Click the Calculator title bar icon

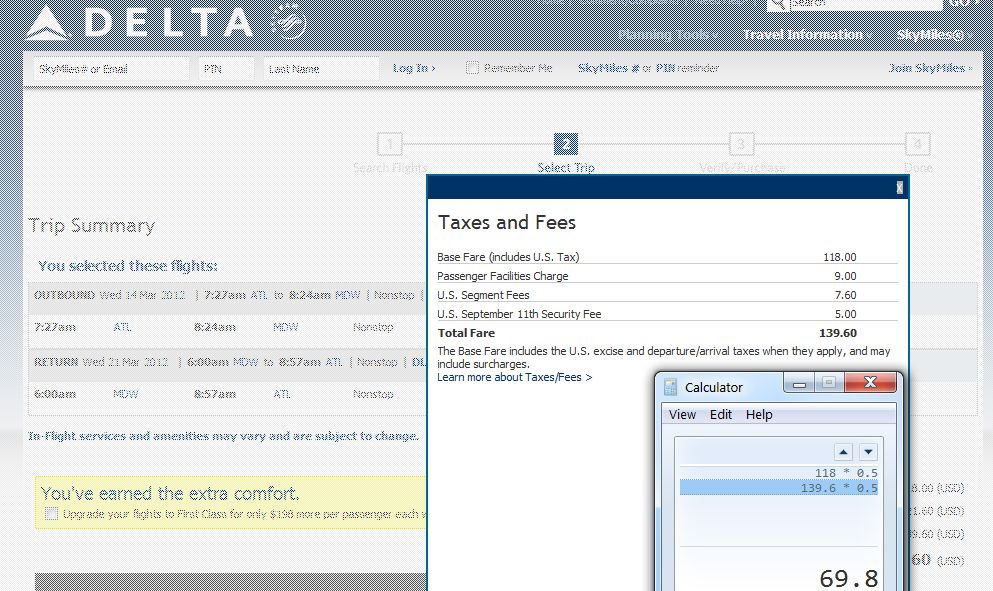click(670, 387)
